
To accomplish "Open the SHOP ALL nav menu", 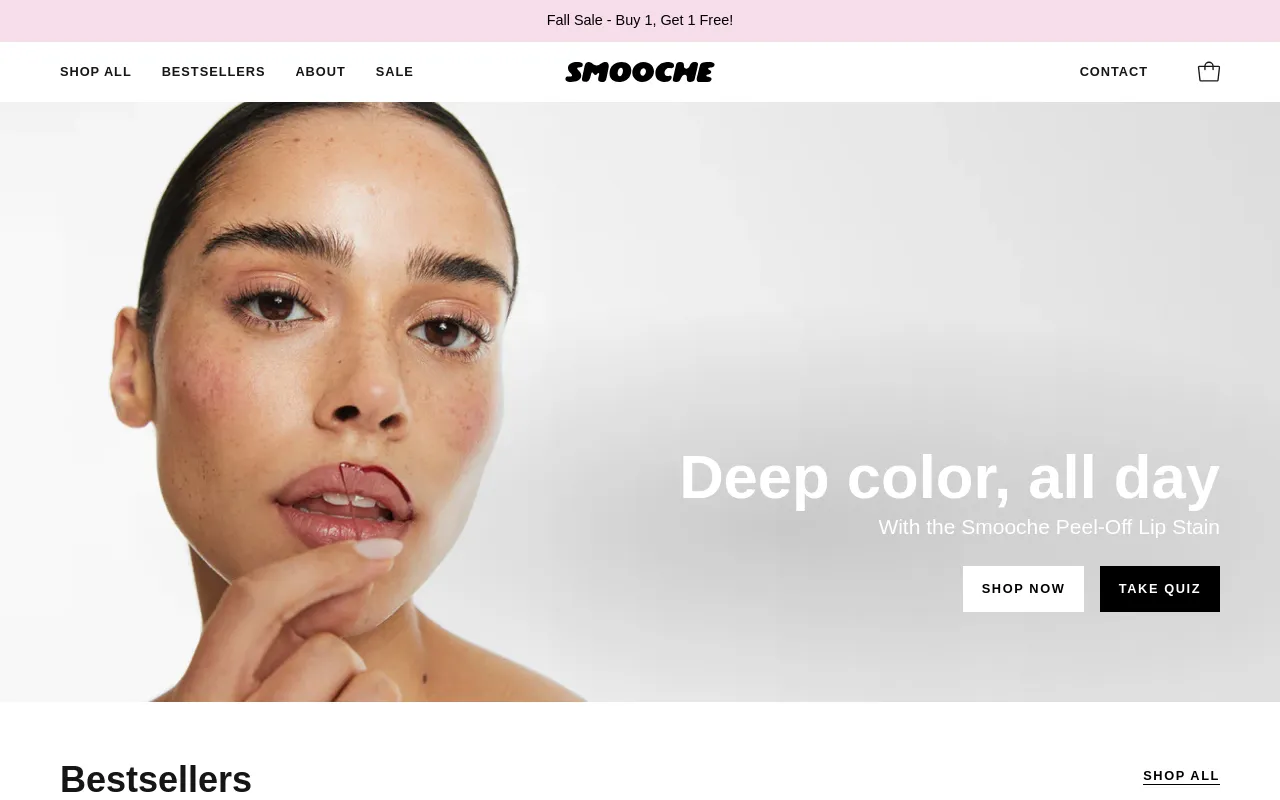I will 96,72.
